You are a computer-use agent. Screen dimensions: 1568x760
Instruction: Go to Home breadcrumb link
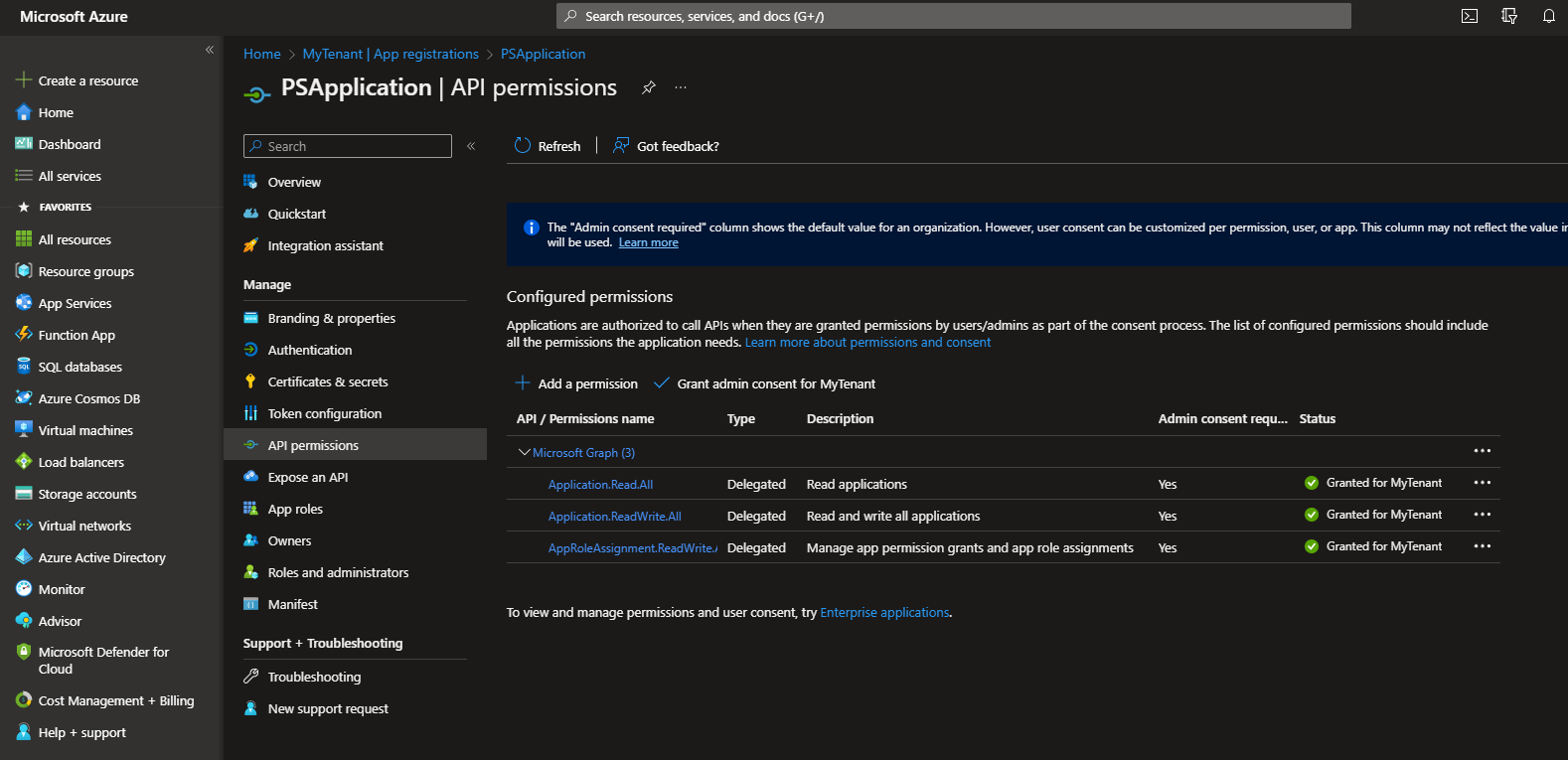pyautogui.click(x=262, y=54)
